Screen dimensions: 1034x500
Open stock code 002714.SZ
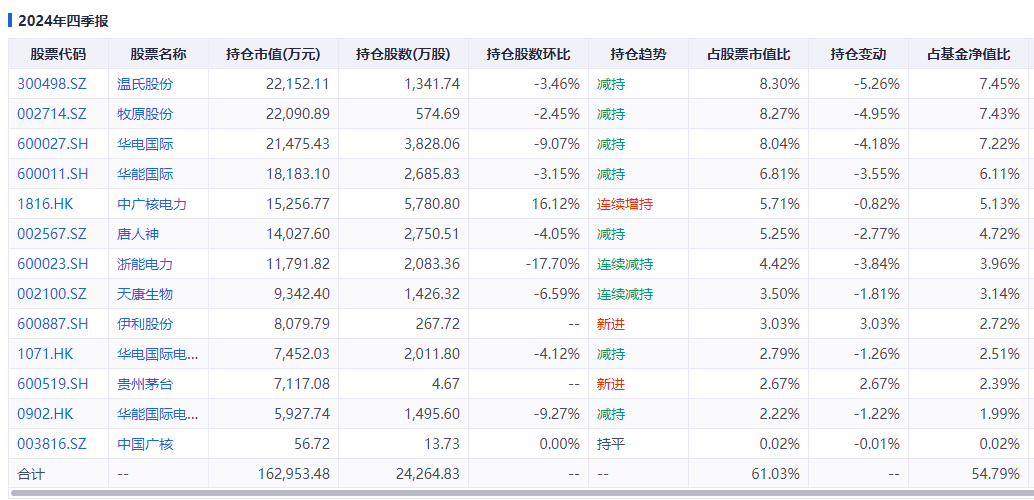(51, 114)
